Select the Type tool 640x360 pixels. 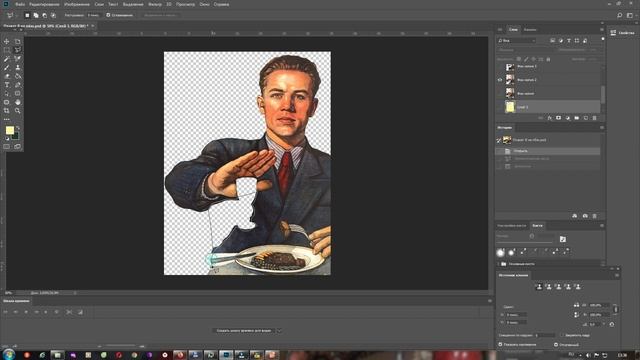pos(7,85)
